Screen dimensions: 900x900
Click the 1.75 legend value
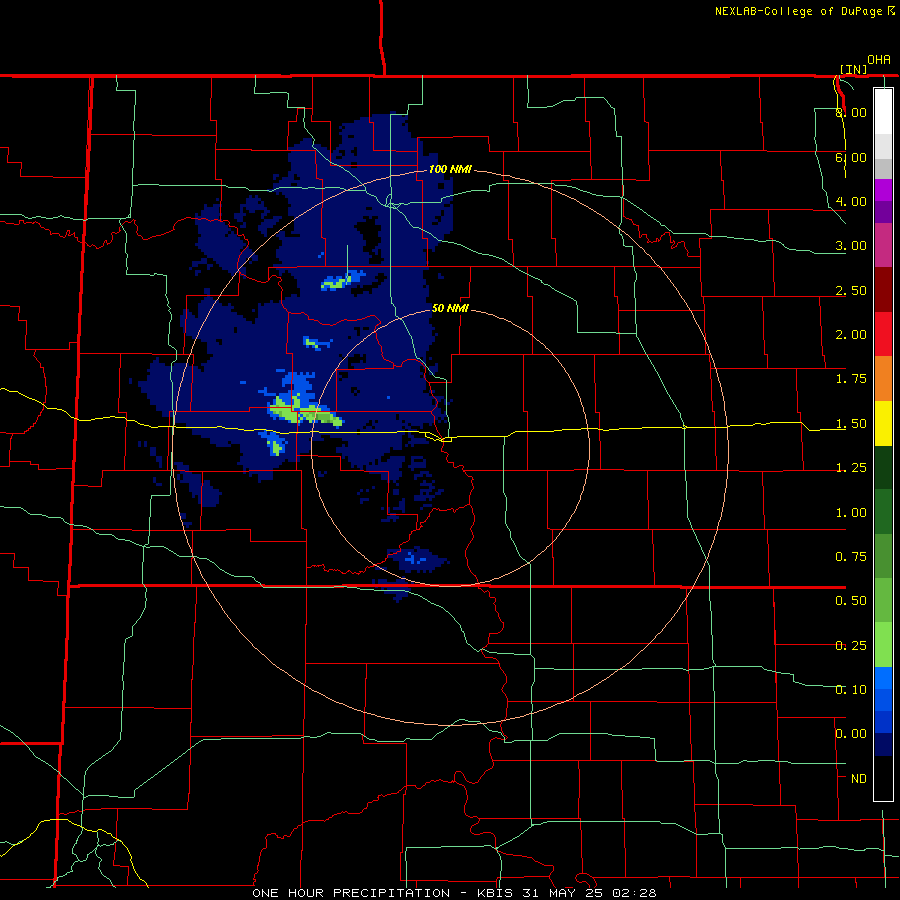[851, 379]
